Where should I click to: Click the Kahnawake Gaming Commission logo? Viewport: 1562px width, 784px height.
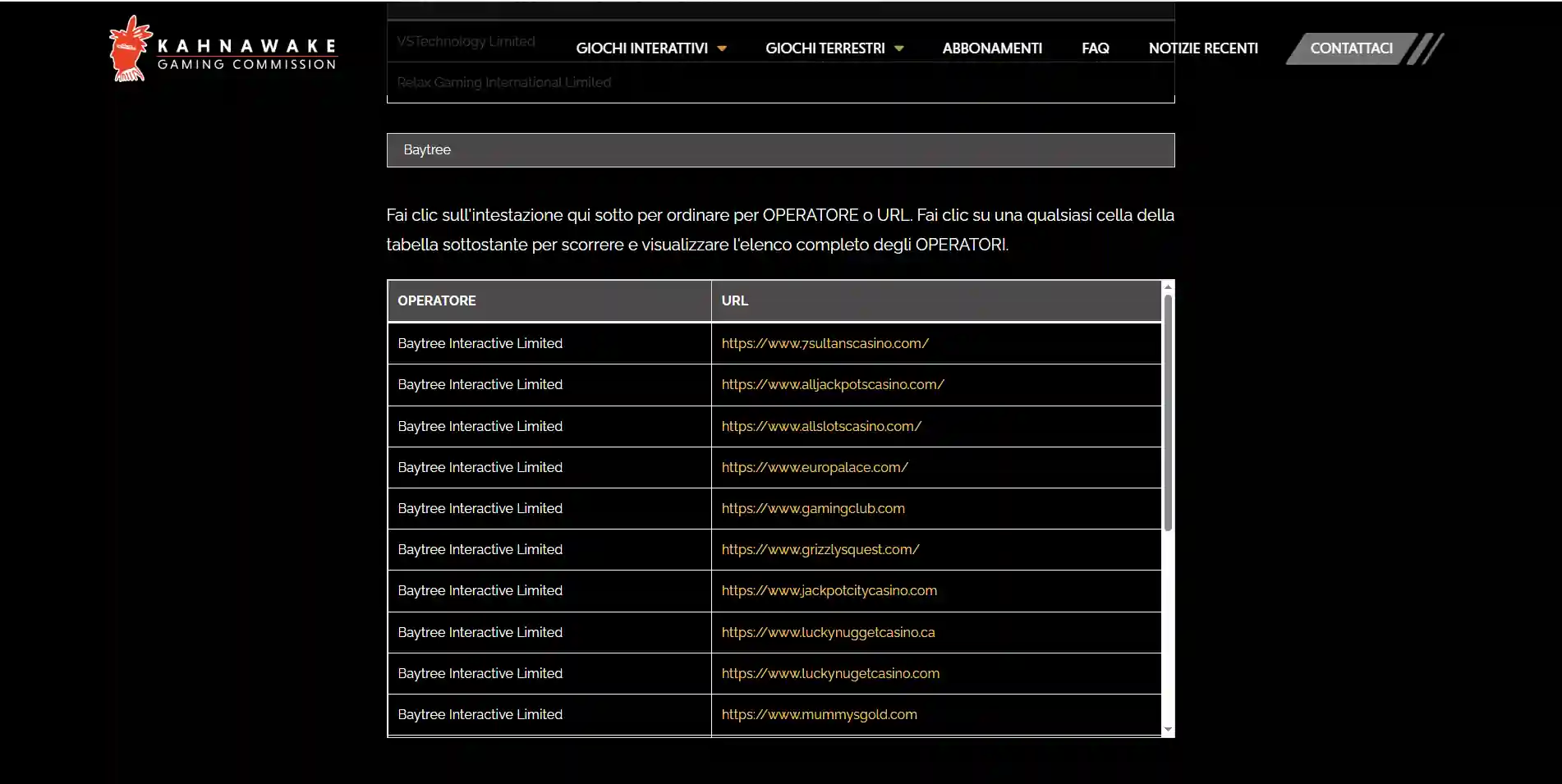point(223,49)
